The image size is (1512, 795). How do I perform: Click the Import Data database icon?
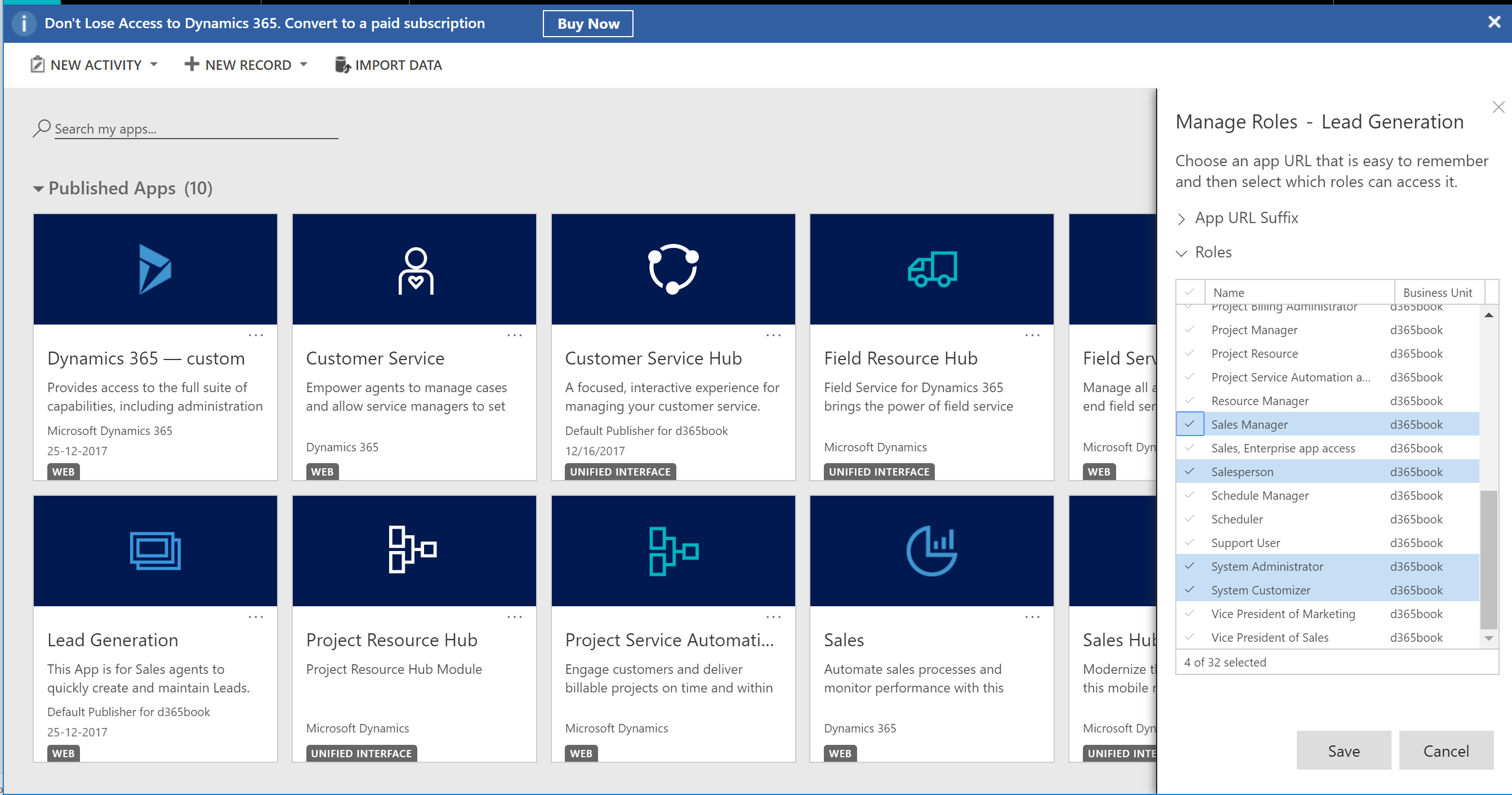coord(343,65)
